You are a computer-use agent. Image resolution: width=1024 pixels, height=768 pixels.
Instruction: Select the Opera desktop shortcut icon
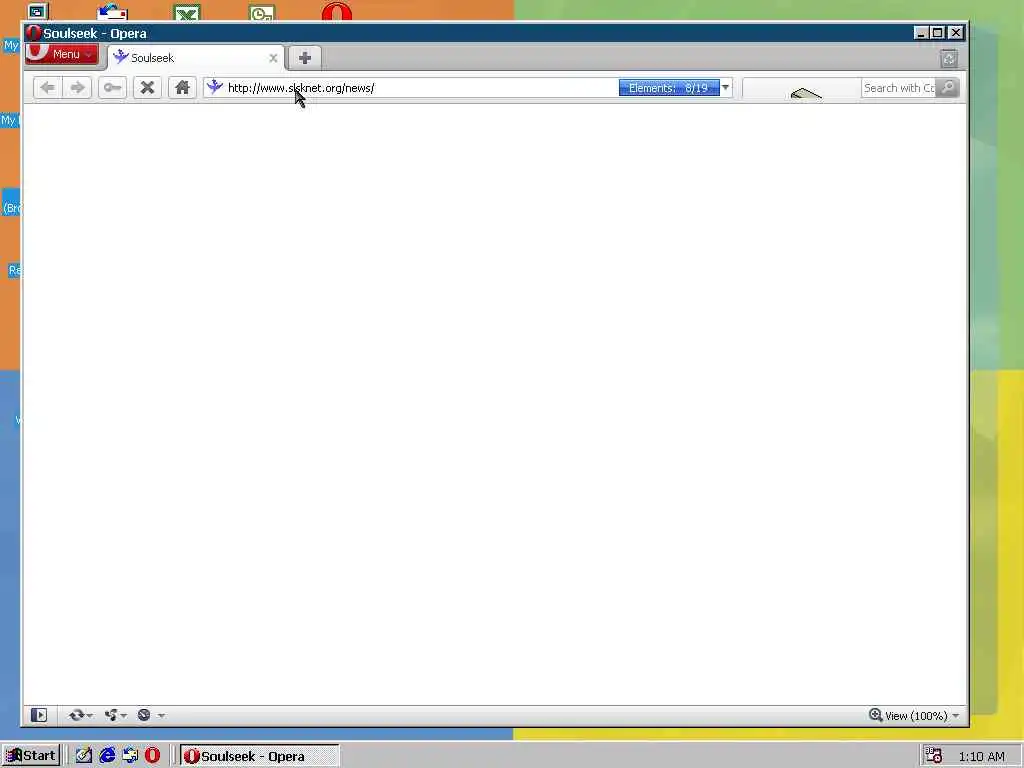(x=336, y=12)
